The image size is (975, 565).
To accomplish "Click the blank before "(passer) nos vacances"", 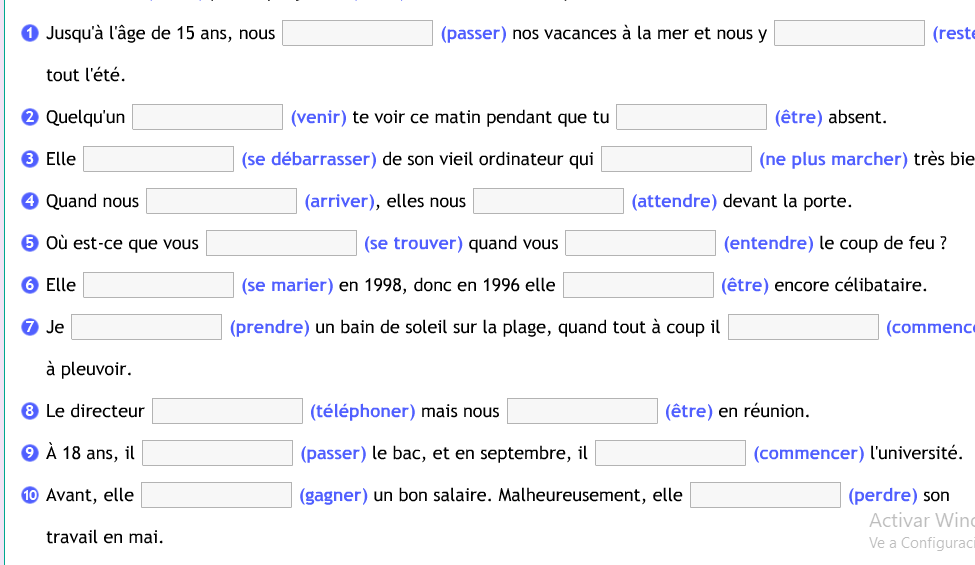I will click(357, 33).
